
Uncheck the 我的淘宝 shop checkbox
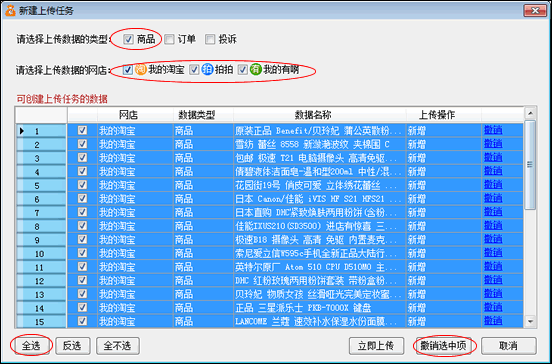tap(128, 70)
